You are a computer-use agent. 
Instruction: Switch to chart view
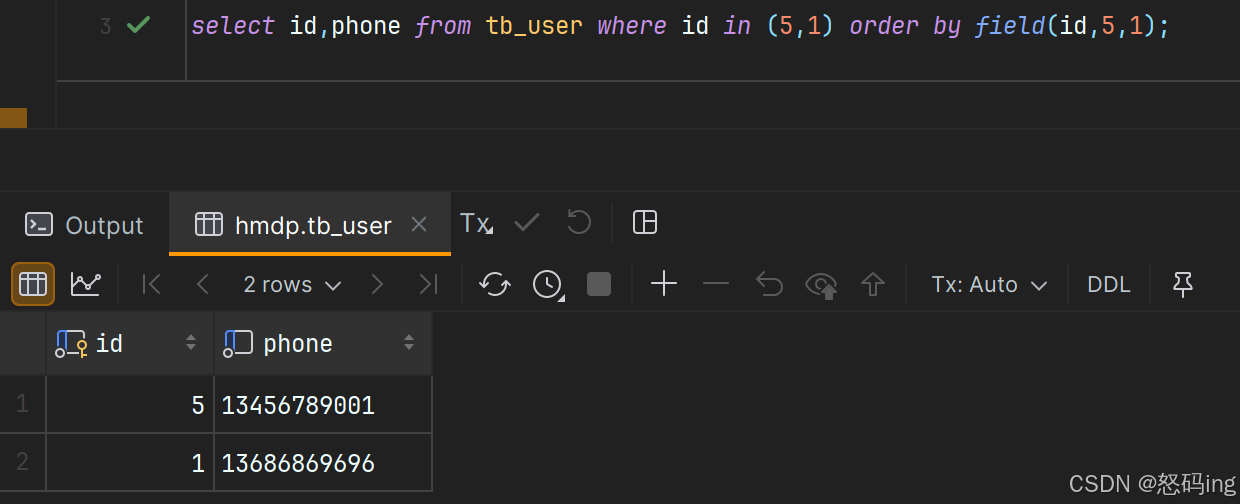86,285
